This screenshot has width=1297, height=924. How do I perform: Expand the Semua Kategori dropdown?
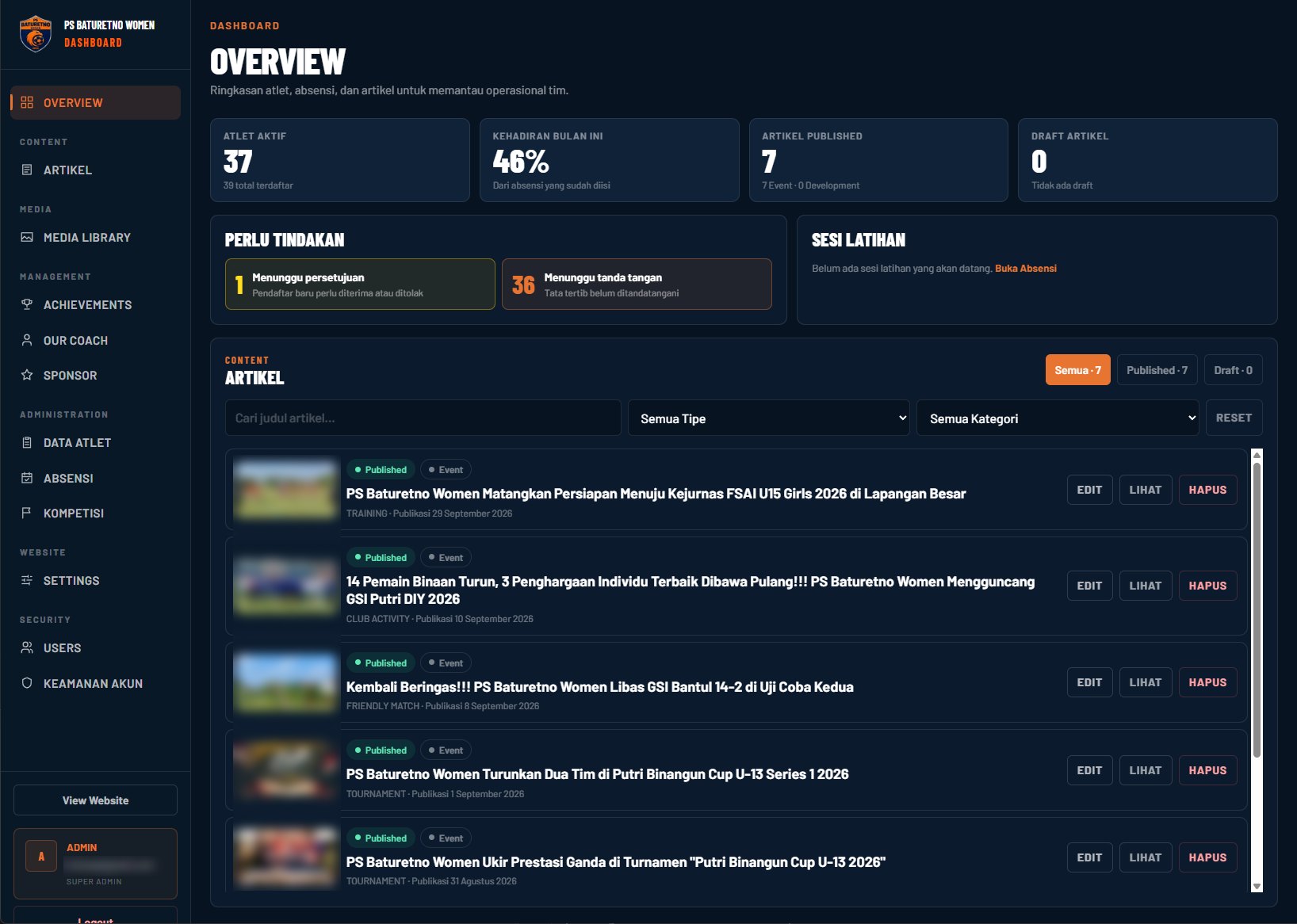click(1058, 418)
